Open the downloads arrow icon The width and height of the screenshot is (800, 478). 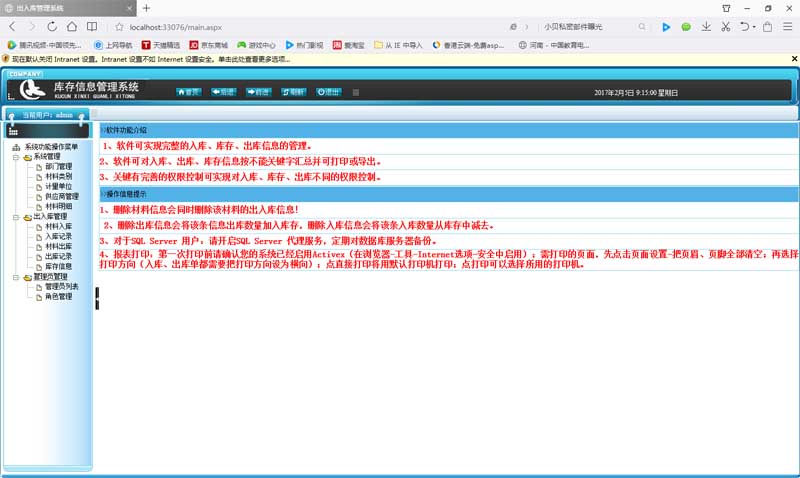[706, 27]
